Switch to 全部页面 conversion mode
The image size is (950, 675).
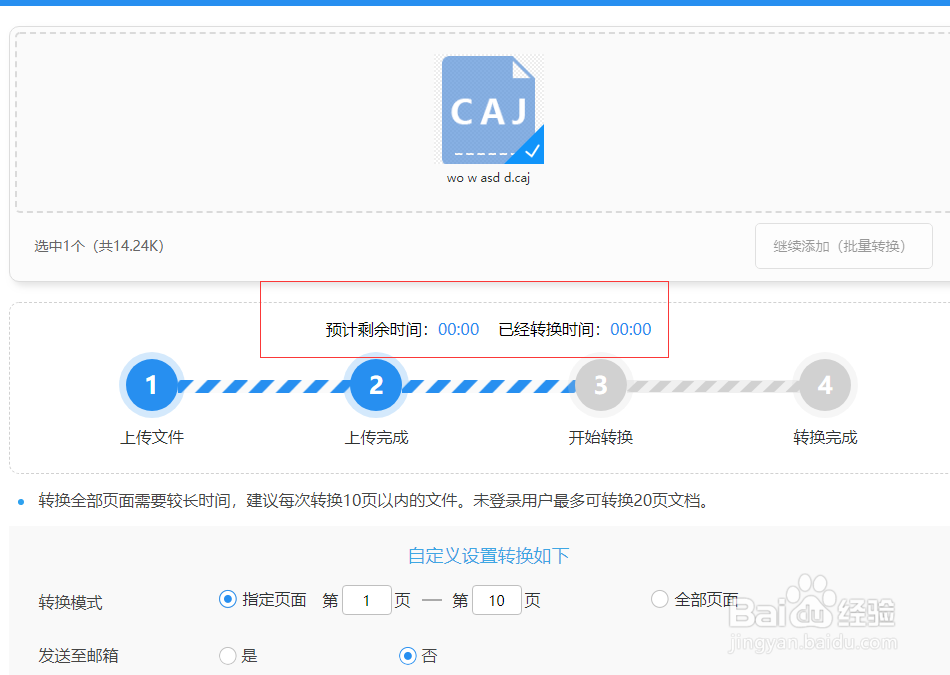(659, 599)
